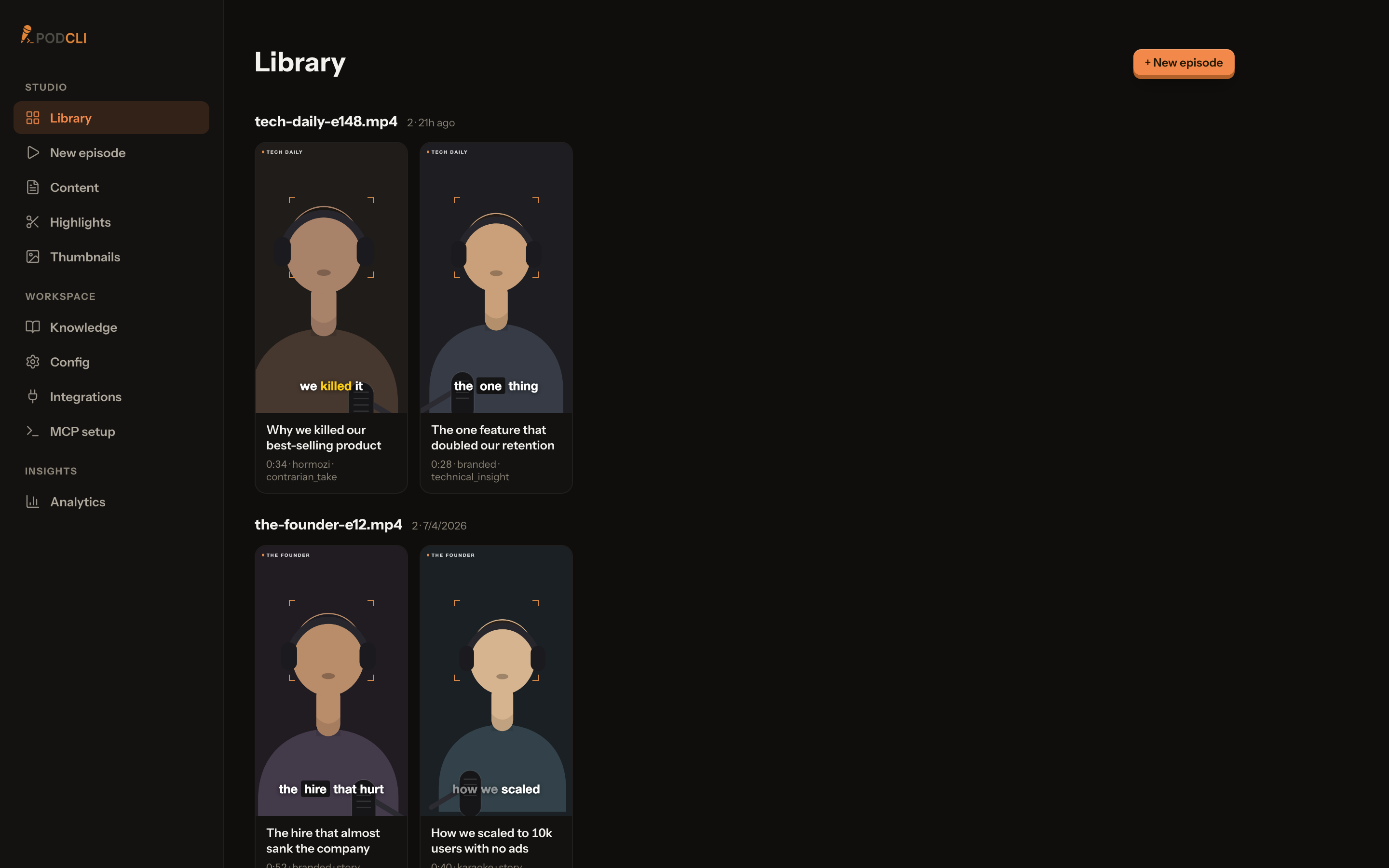Click title 'The one feature that doubled our retention'

pyautogui.click(x=492, y=437)
